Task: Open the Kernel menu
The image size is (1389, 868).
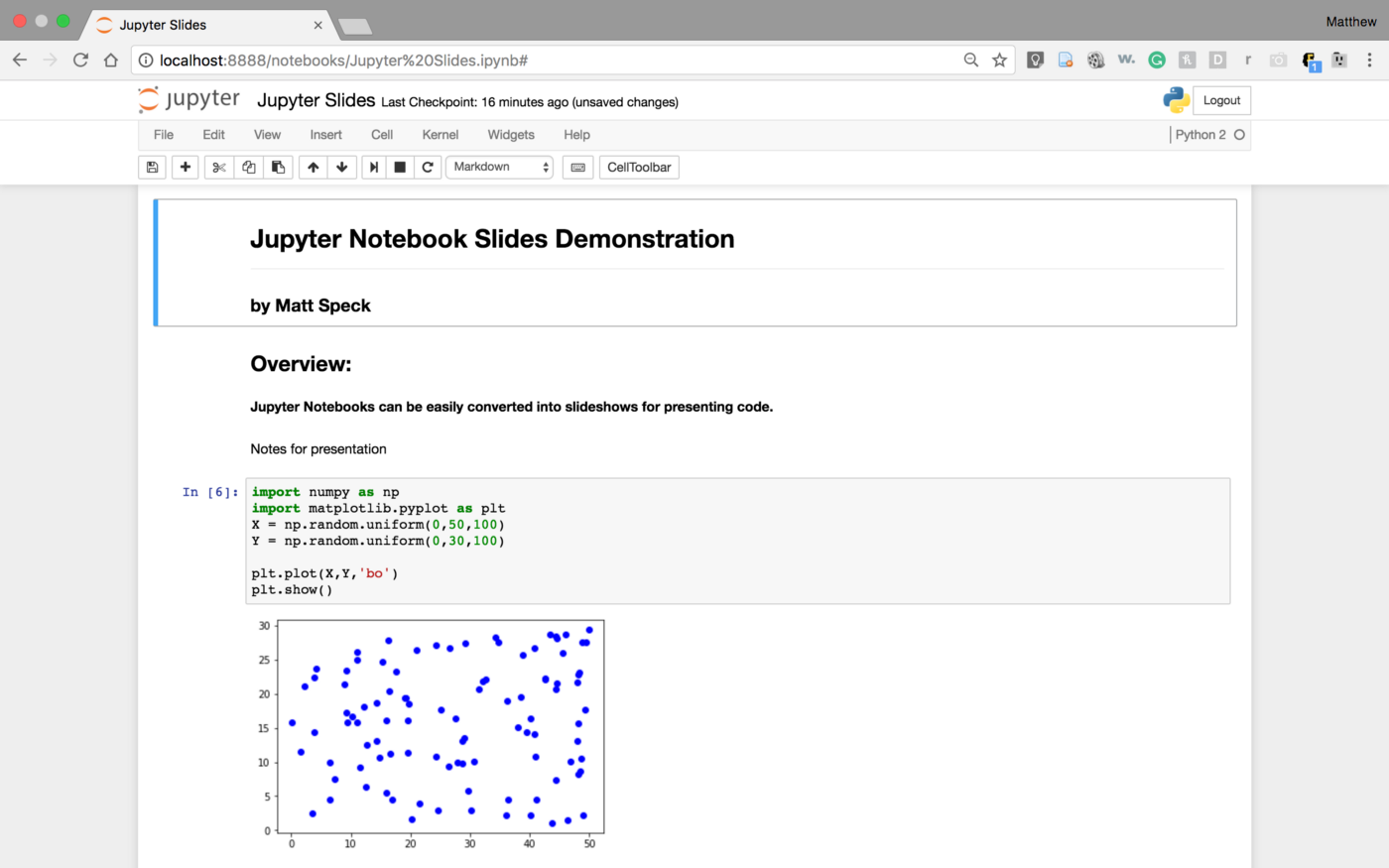Action: [440, 134]
